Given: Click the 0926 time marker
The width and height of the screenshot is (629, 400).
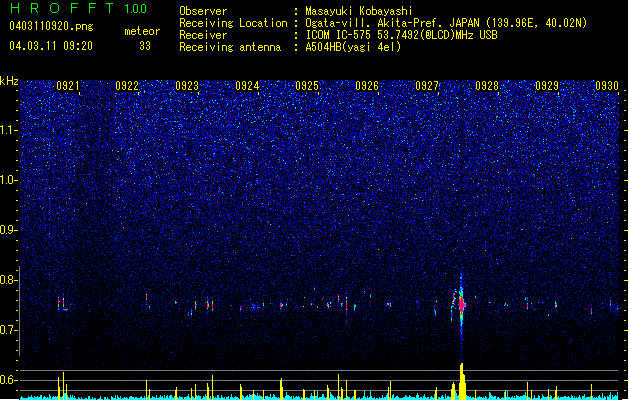Looking at the screenshot, I should coord(367,86).
